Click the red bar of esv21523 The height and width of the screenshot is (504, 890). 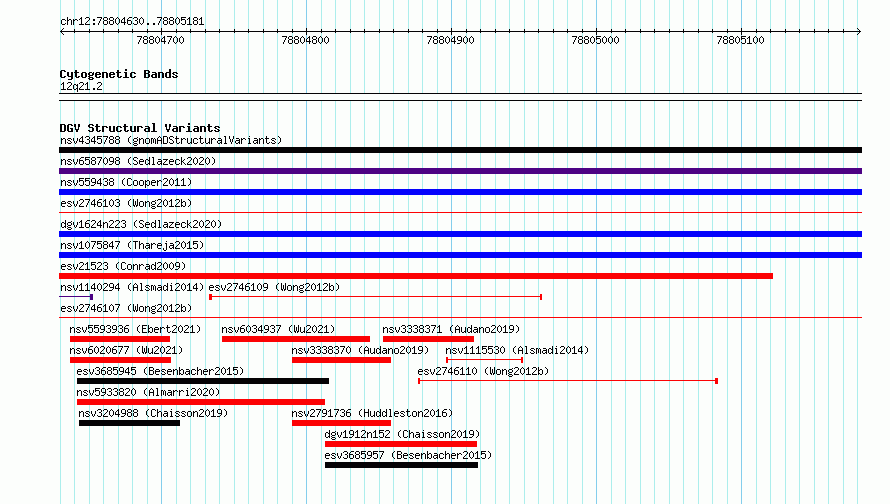pos(416,276)
